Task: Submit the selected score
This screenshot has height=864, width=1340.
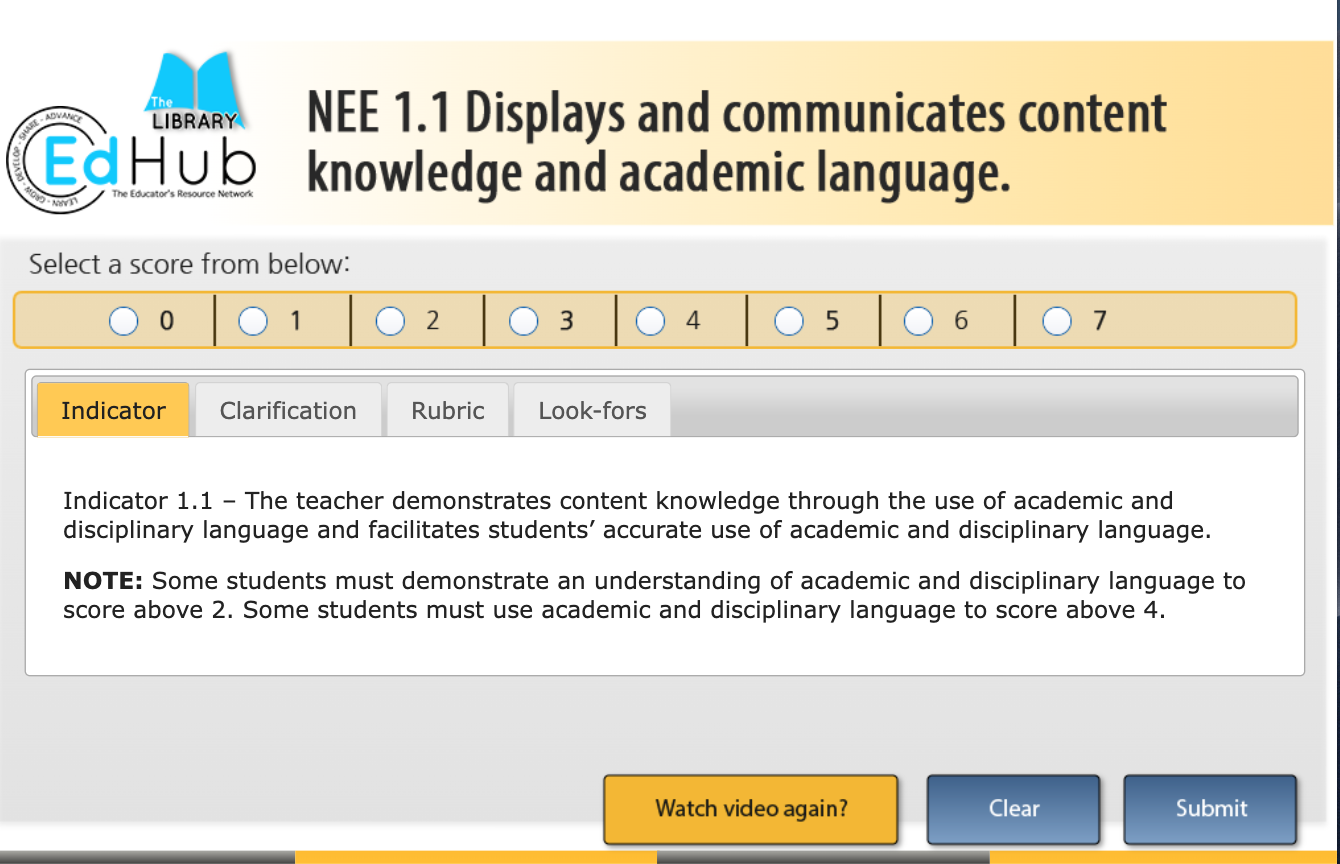Action: click(x=1210, y=809)
